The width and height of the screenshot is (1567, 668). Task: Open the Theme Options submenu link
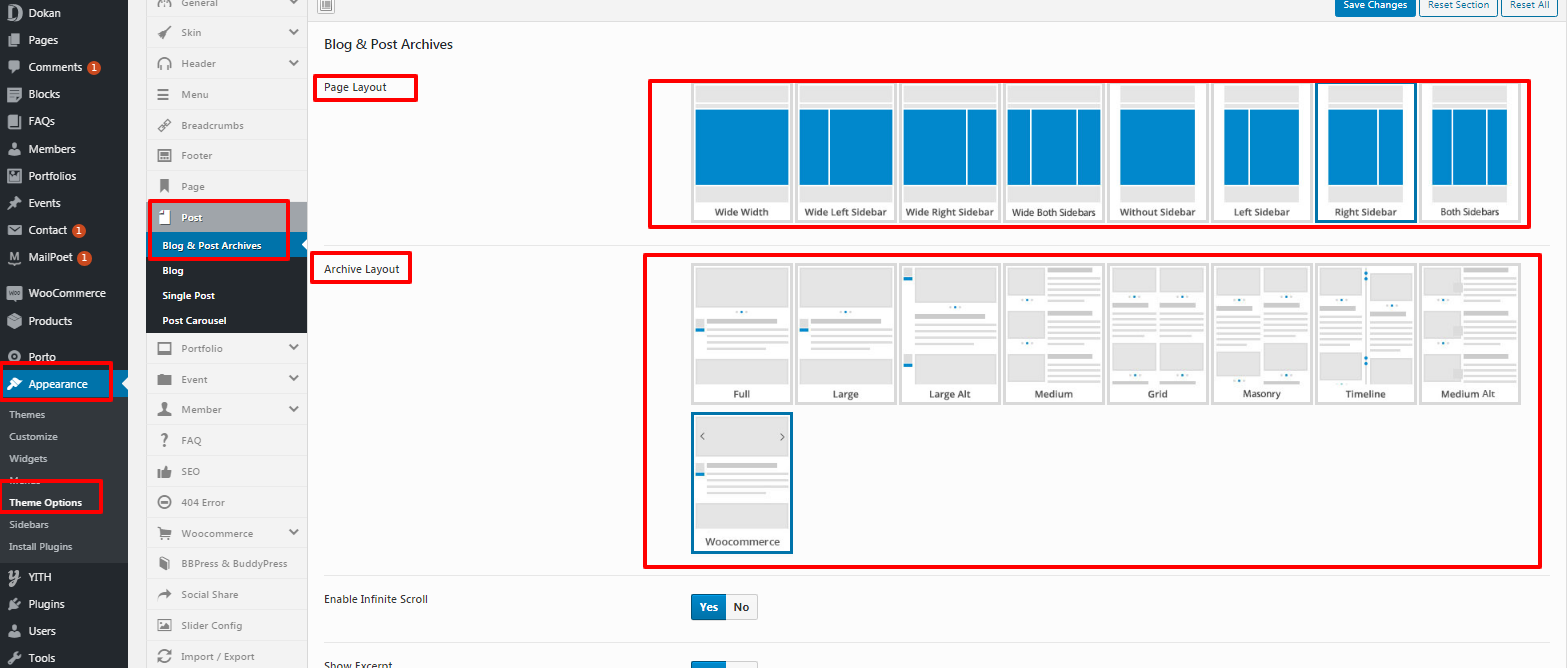tap(45, 502)
